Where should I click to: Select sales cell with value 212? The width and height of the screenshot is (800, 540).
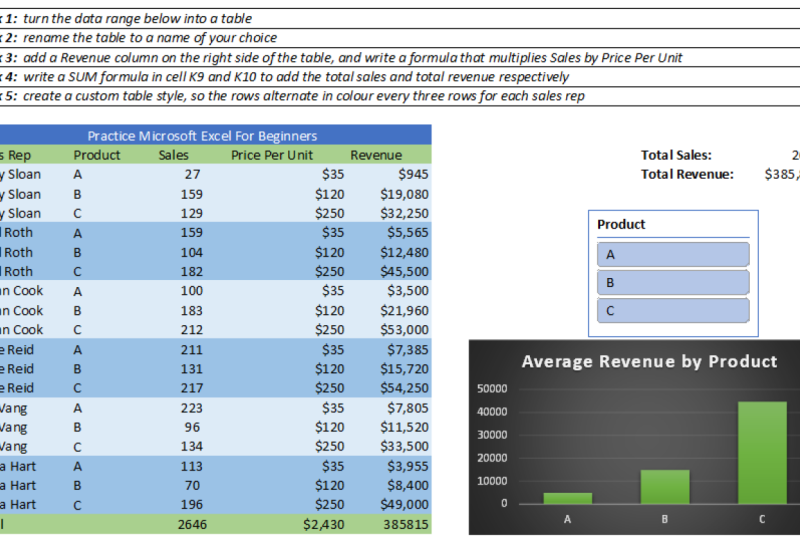coord(192,330)
